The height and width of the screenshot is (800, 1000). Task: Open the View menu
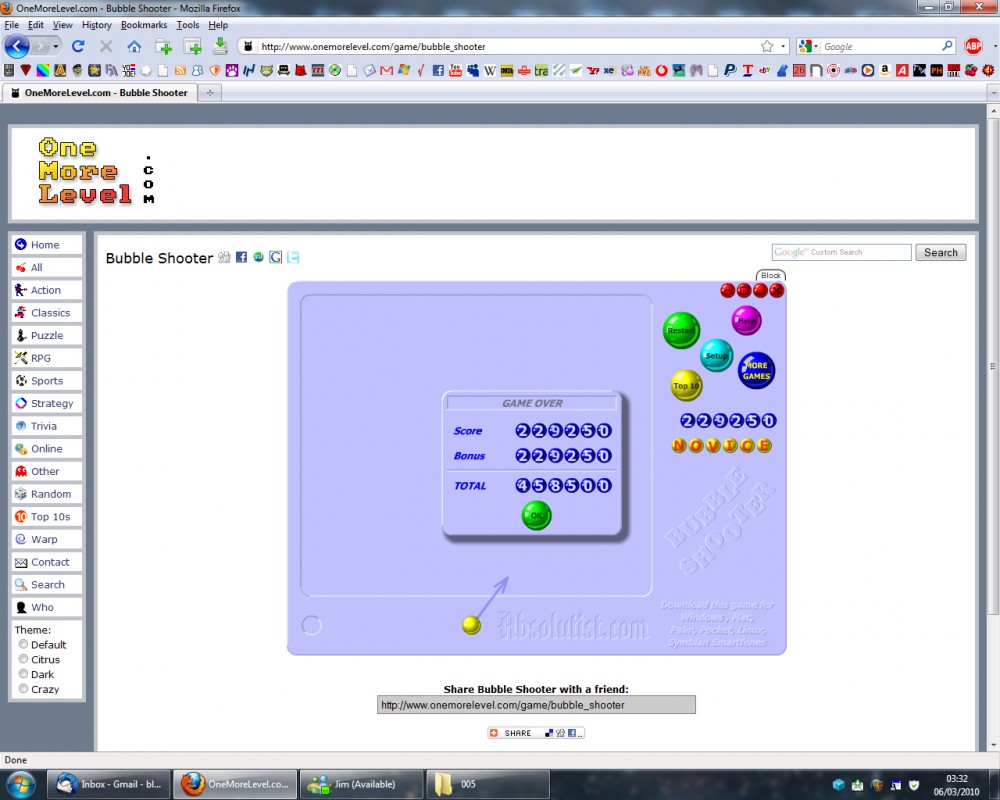pos(62,25)
